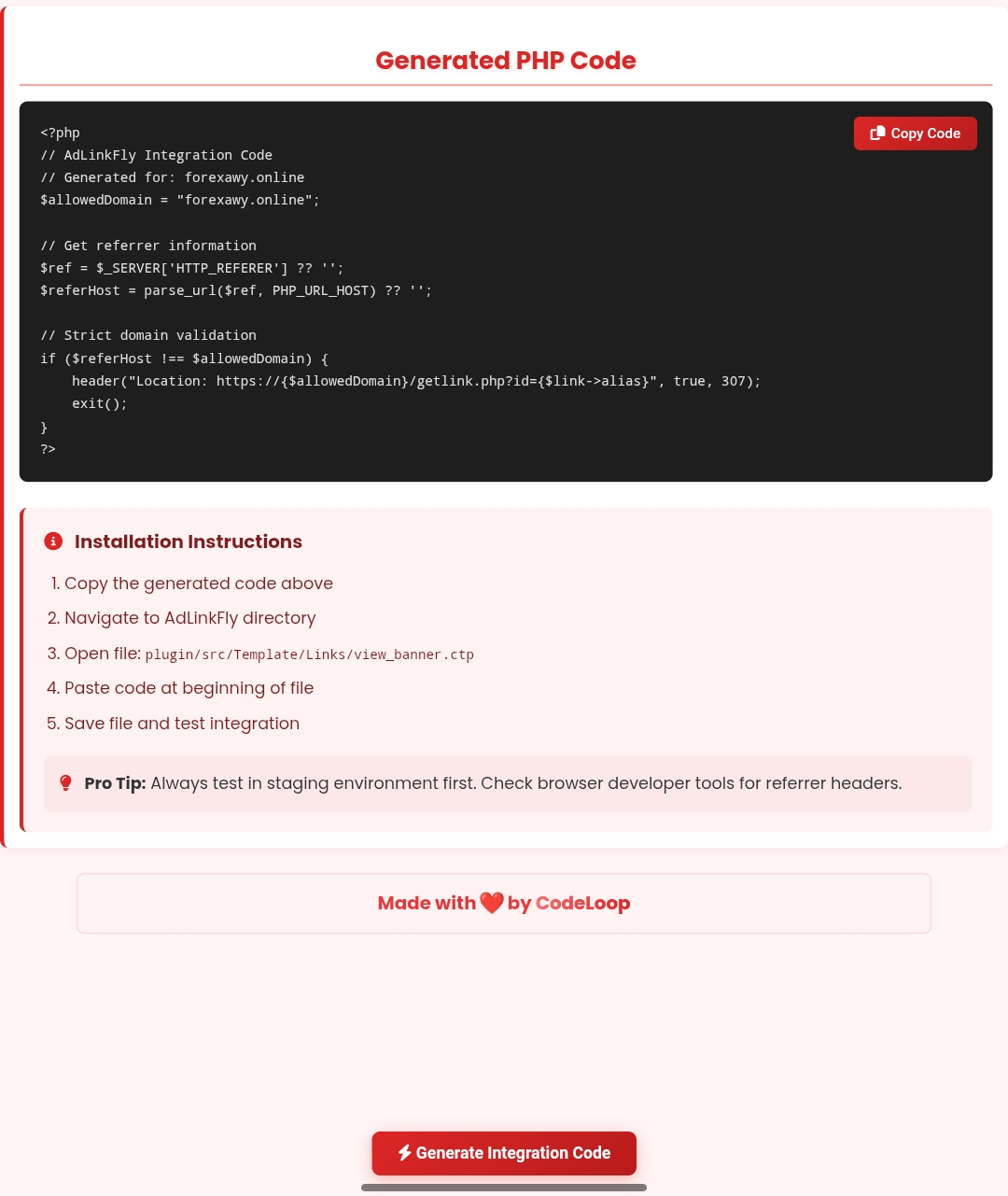Click the Generated PHP Code heading
This screenshot has width=1008, height=1196.
pos(506,61)
